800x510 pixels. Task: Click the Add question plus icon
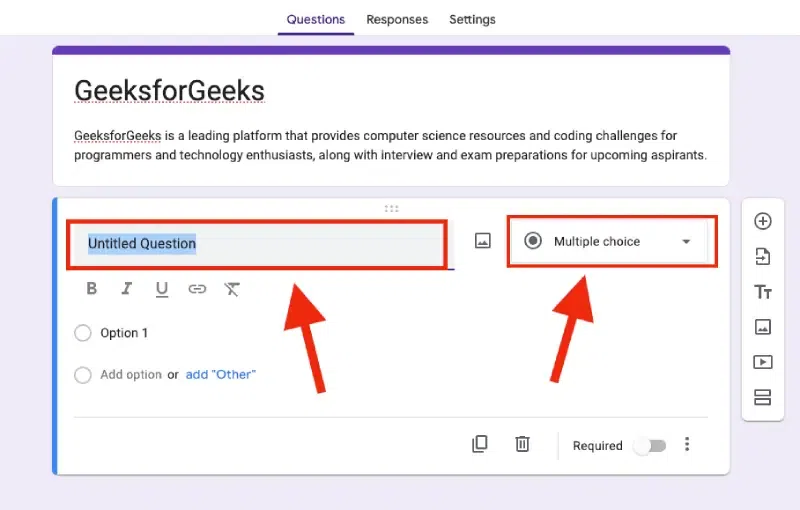coord(763,221)
